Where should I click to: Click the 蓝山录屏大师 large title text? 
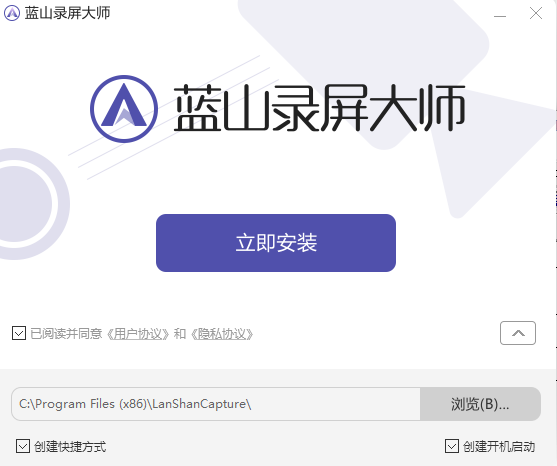pos(319,108)
